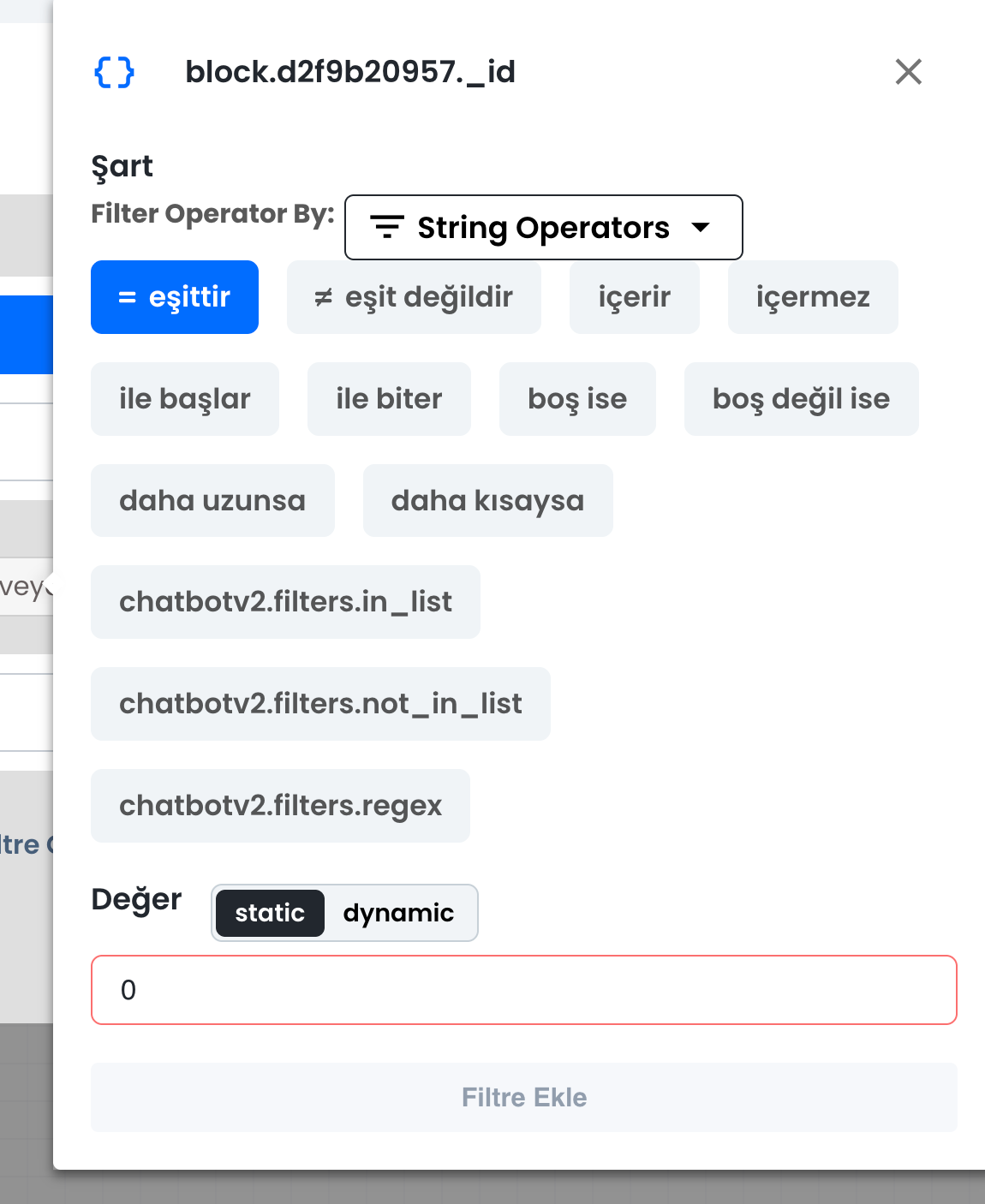Click the dropdown arrow beside String Operators
985x1204 pixels.
click(701, 228)
